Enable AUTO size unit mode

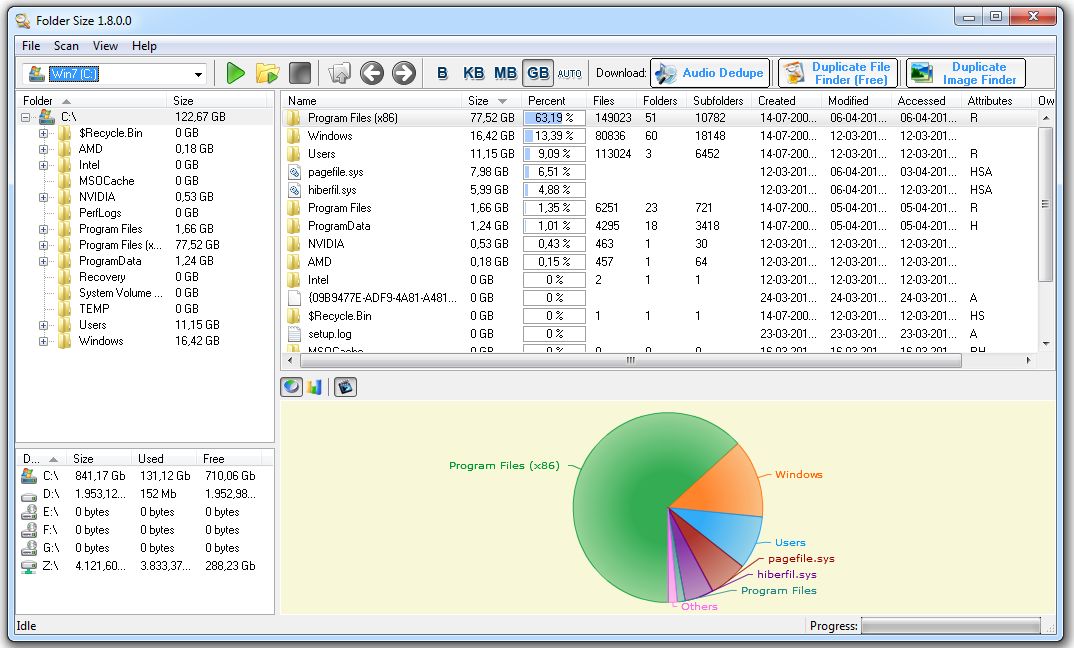tap(569, 73)
